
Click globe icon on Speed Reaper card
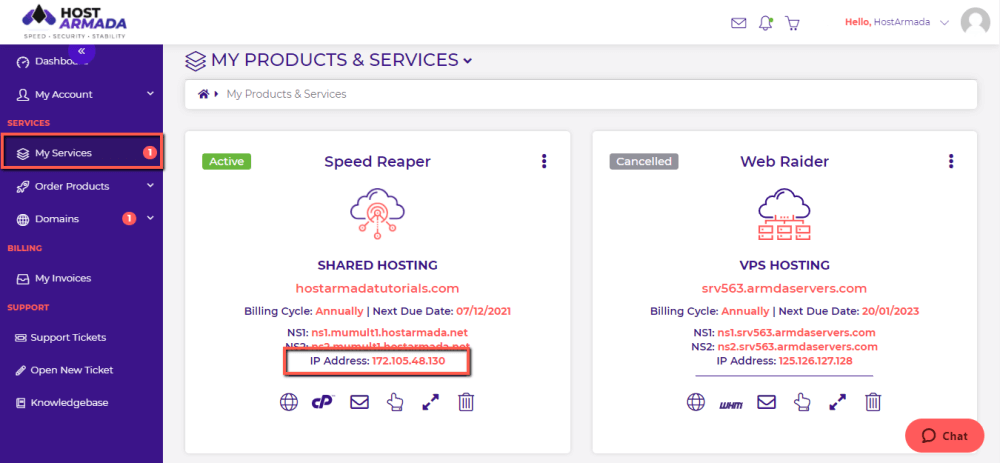click(289, 402)
